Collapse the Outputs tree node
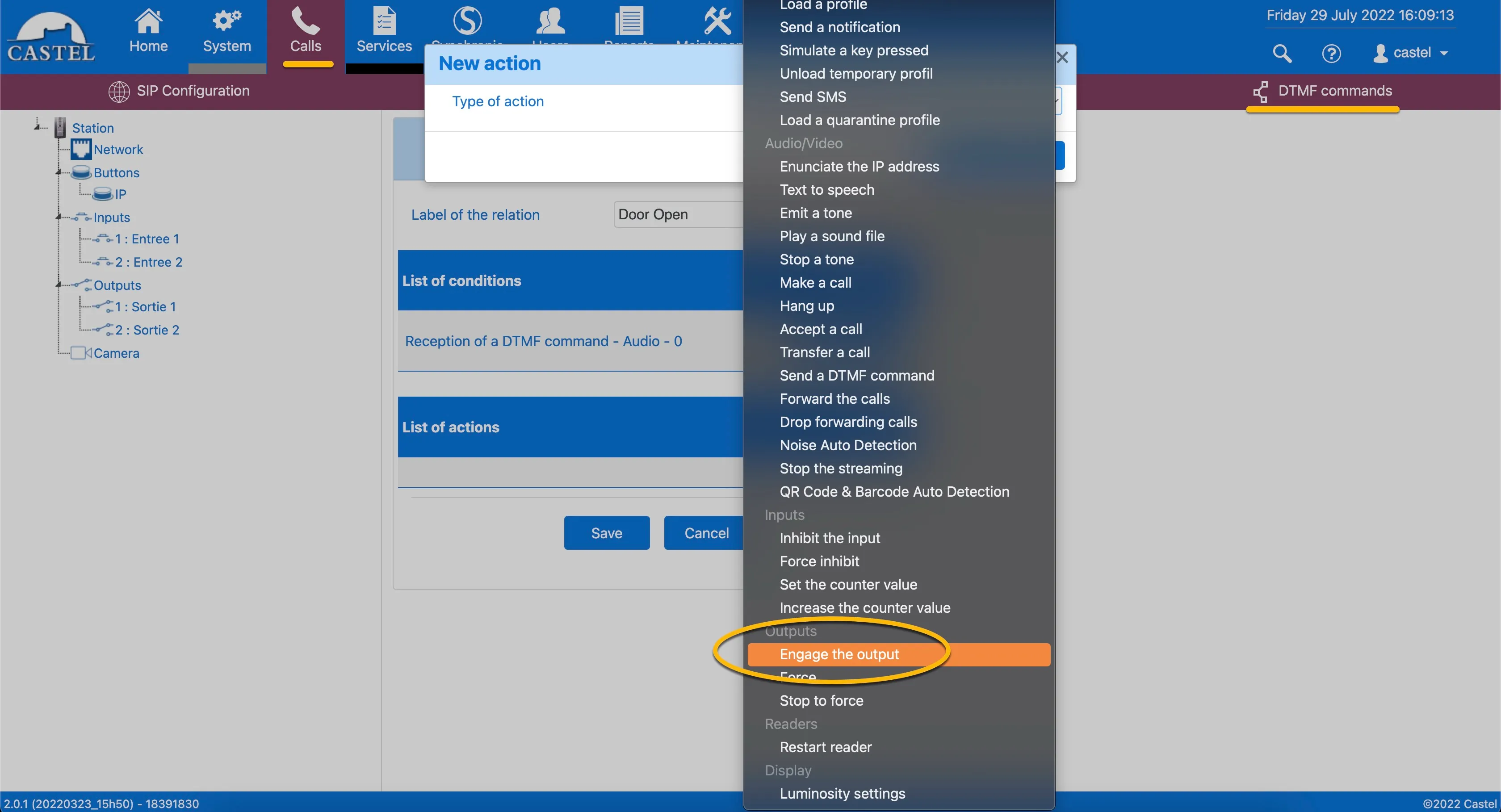The width and height of the screenshot is (1501, 812). pyautogui.click(x=58, y=285)
